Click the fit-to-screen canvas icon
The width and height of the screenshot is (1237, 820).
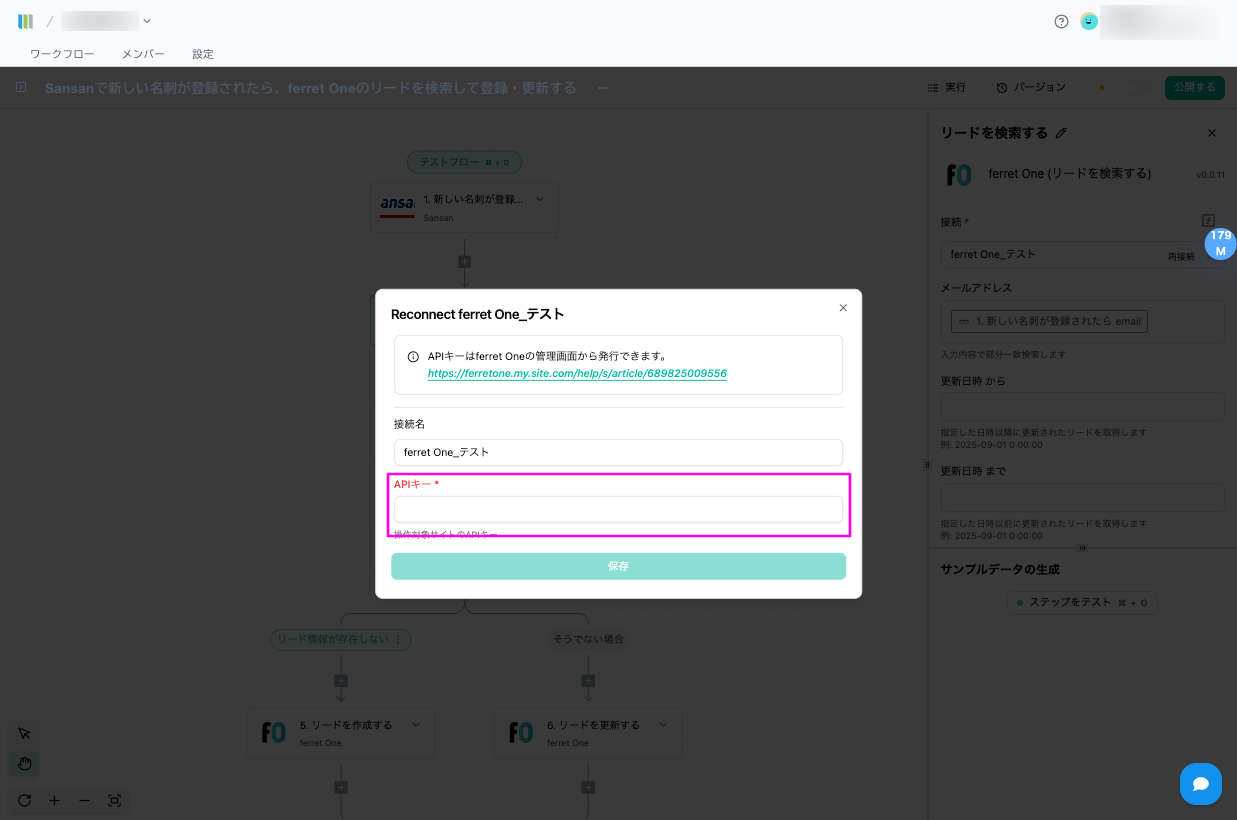coord(114,801)
